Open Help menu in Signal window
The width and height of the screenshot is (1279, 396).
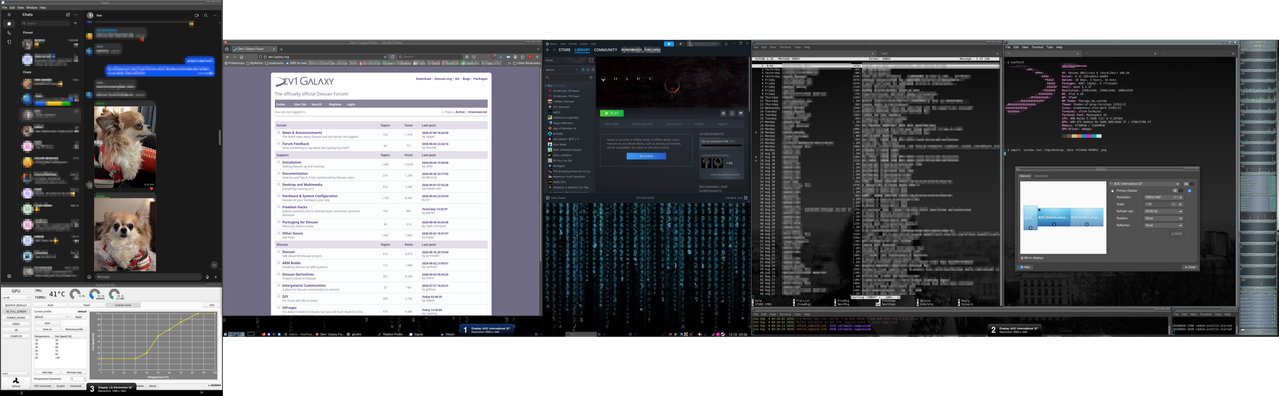tap(43, 7)
